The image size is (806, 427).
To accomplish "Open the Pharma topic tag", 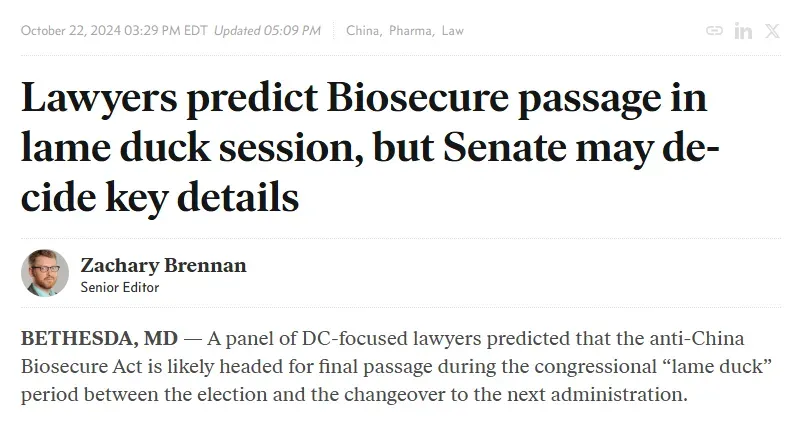I will pos(411,31).
